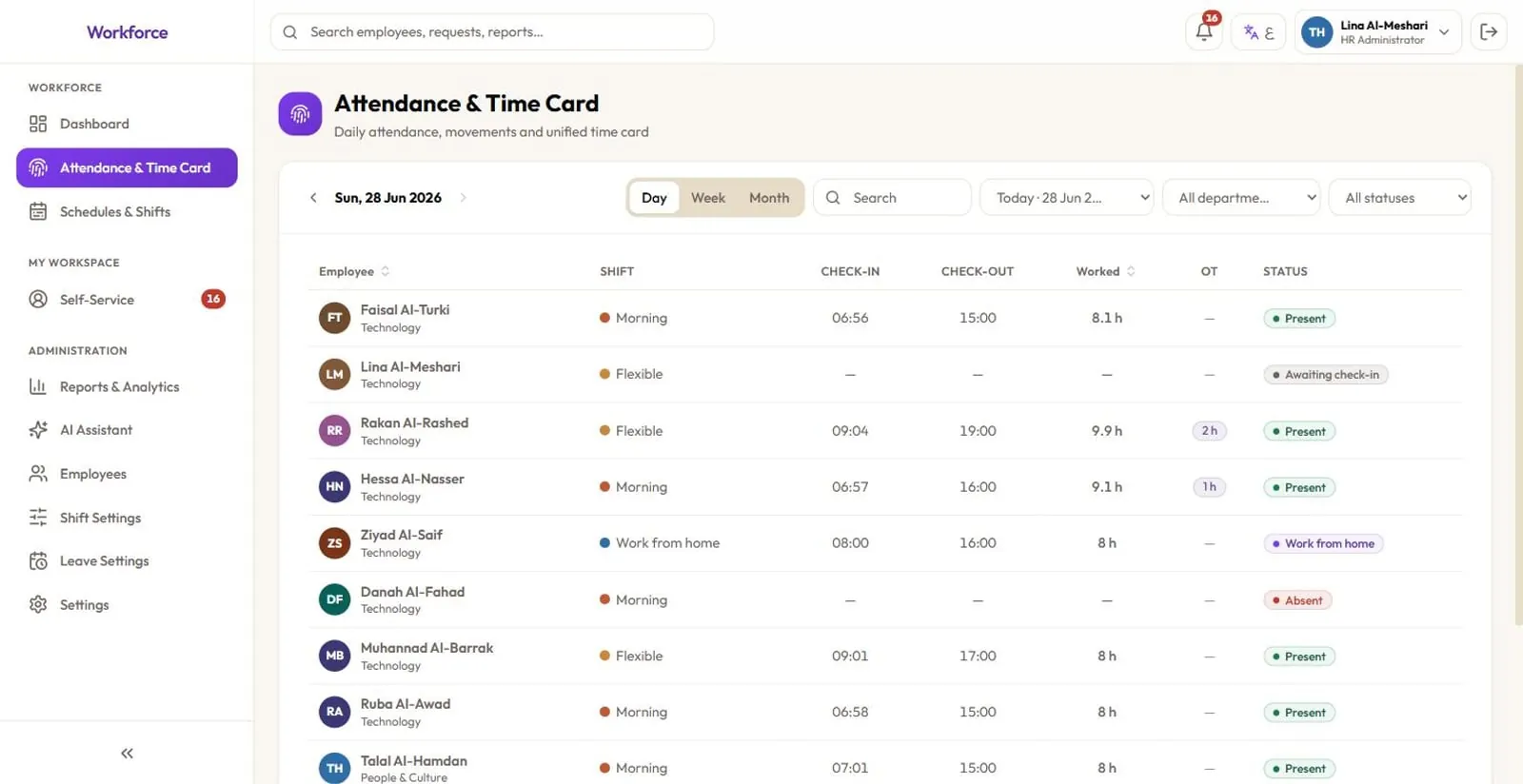Open the All statuses dropdown
This screenshot has width=1523, height=784.
1400,198
